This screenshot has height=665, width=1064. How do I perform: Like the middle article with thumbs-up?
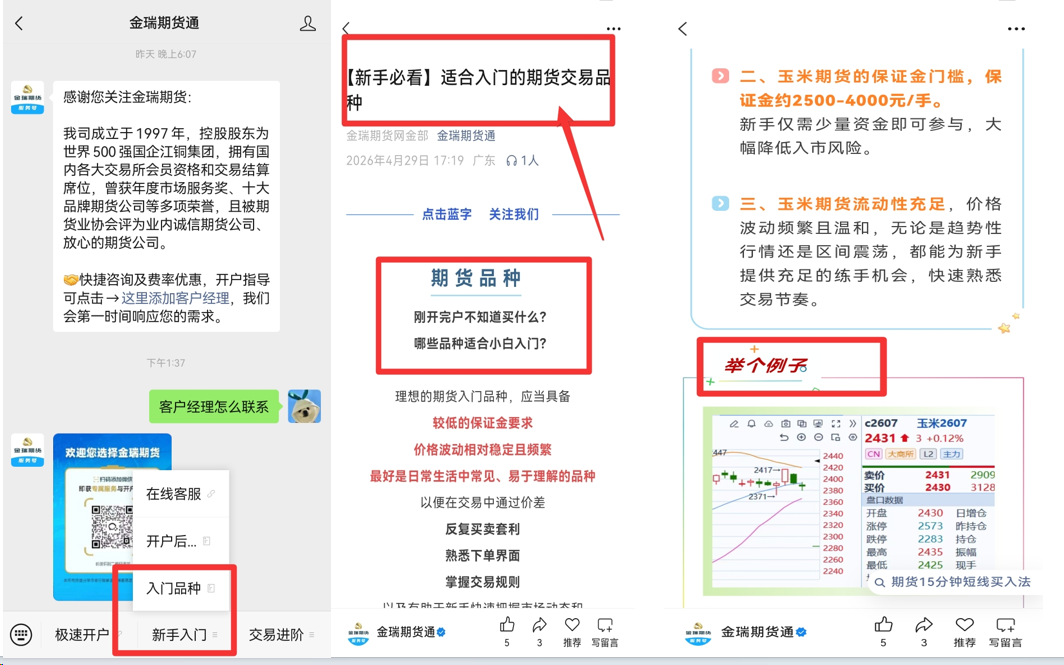pos(507,624)
